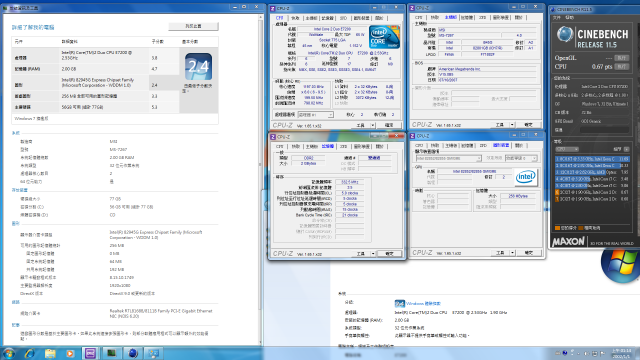The height and width of the screenshot is (360, 640).
Task: Select mainboard tab in top-right CPU-Z window
Action: coord(451,18)
